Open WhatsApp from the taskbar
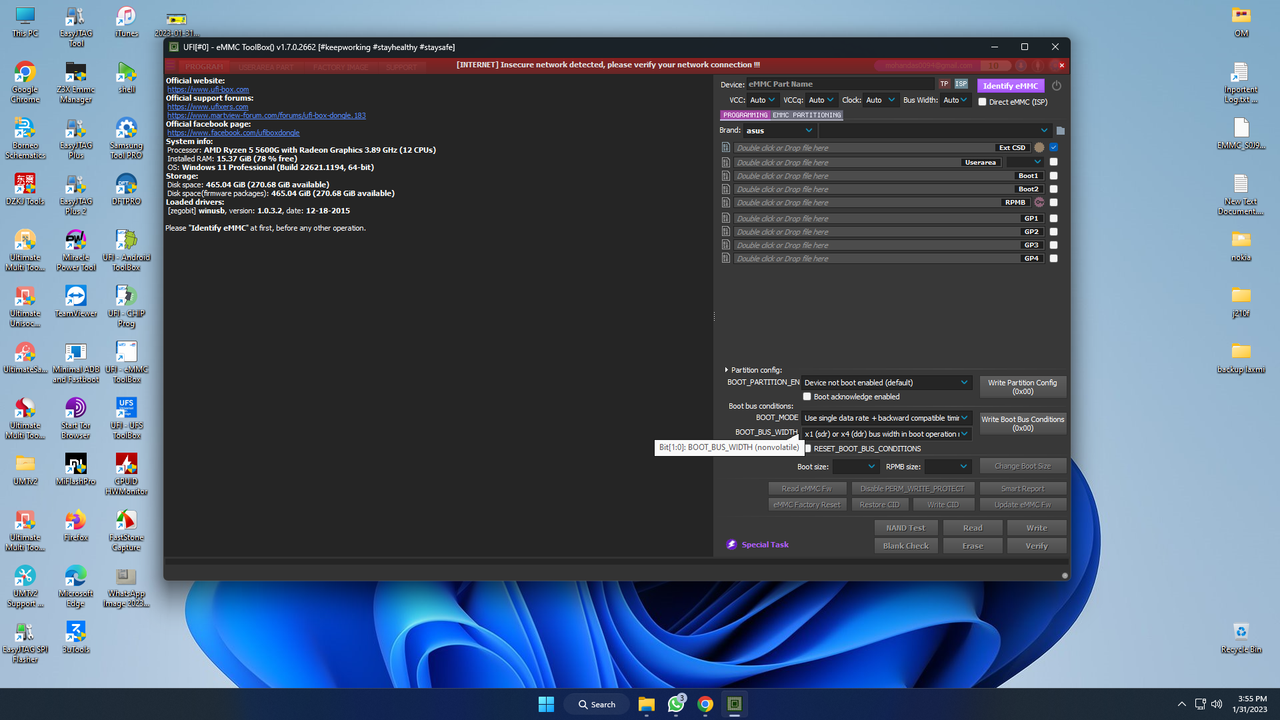This screenshot has height=720, width=1280. [676, 704]
